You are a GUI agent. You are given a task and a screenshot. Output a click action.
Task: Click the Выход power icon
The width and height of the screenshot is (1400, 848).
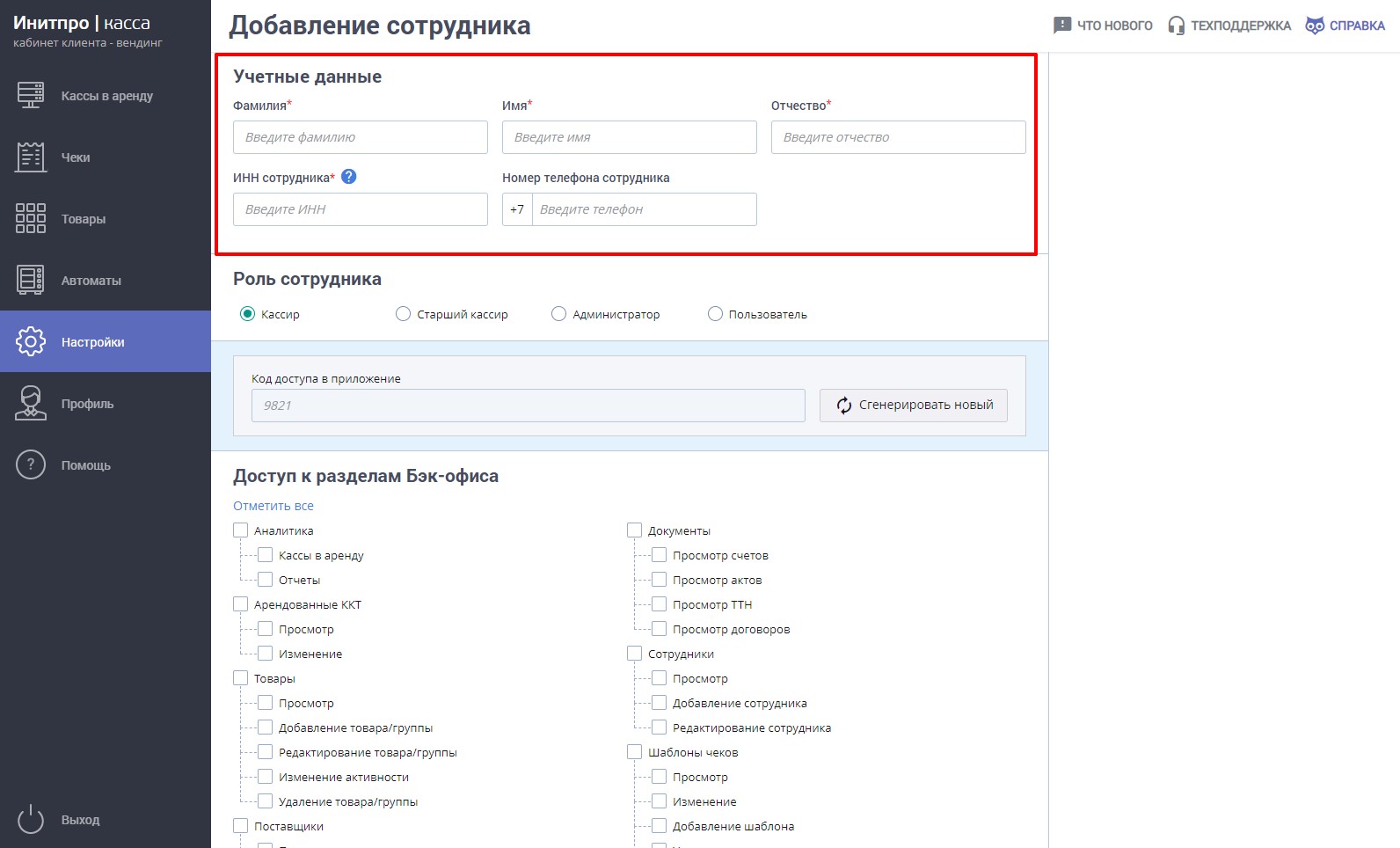(31, 819)
